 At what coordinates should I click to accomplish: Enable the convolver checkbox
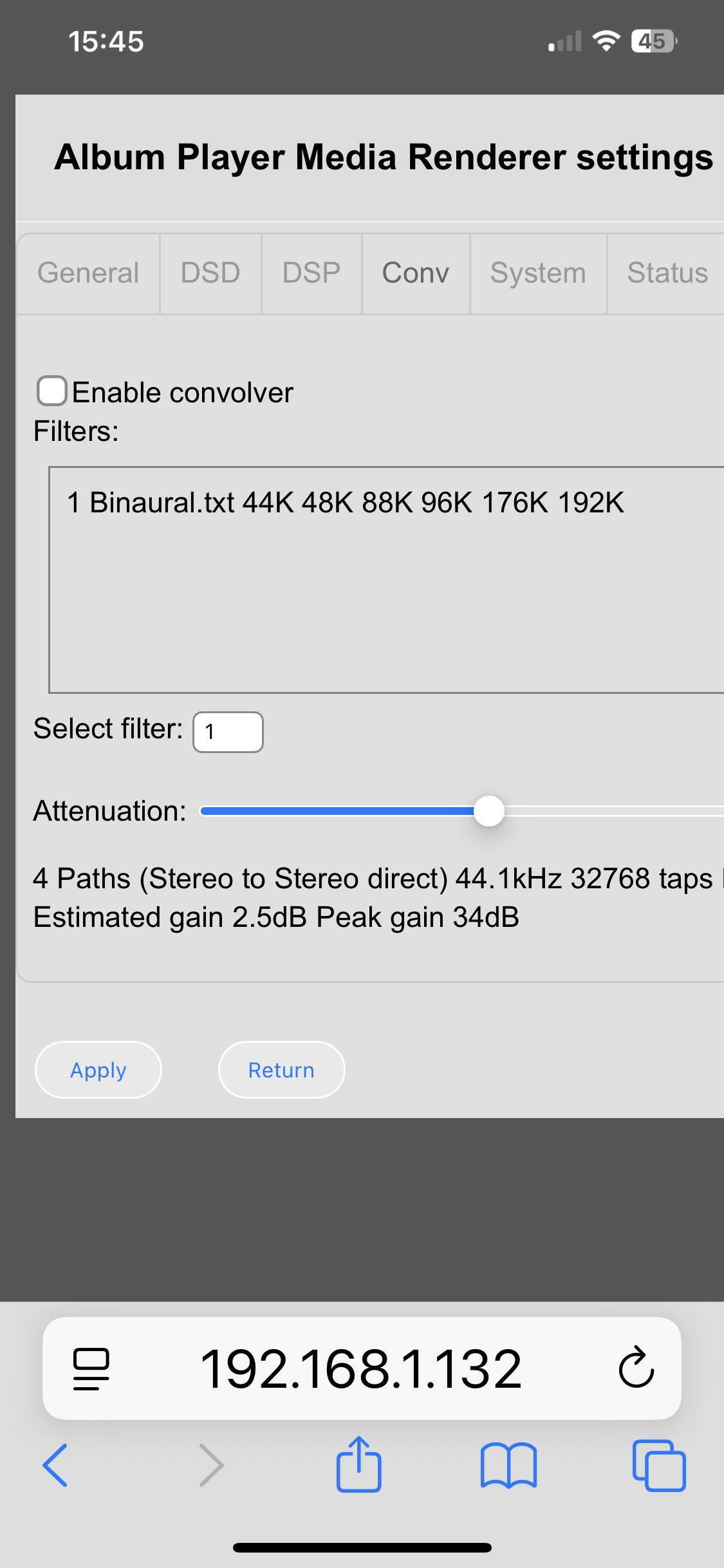[52, 391]
